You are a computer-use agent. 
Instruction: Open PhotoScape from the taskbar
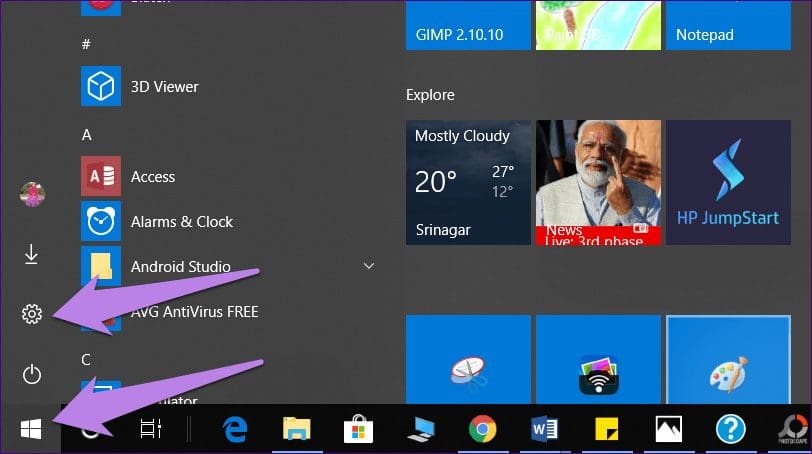[794, 429]
